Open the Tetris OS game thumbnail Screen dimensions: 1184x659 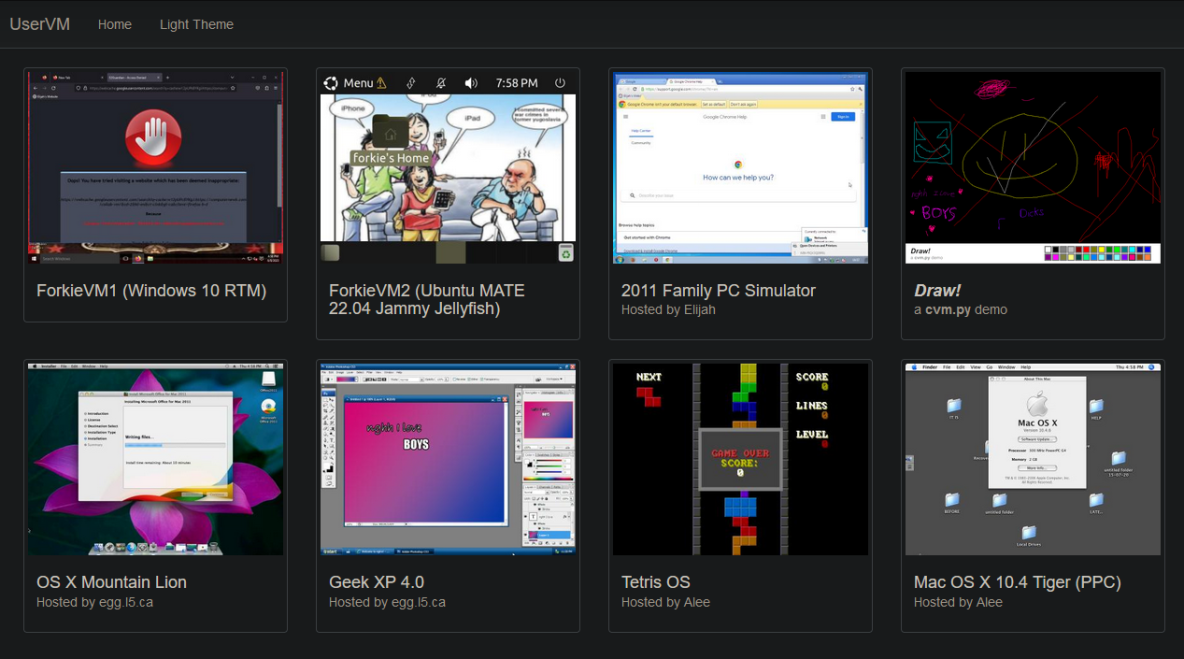(740, 459)
